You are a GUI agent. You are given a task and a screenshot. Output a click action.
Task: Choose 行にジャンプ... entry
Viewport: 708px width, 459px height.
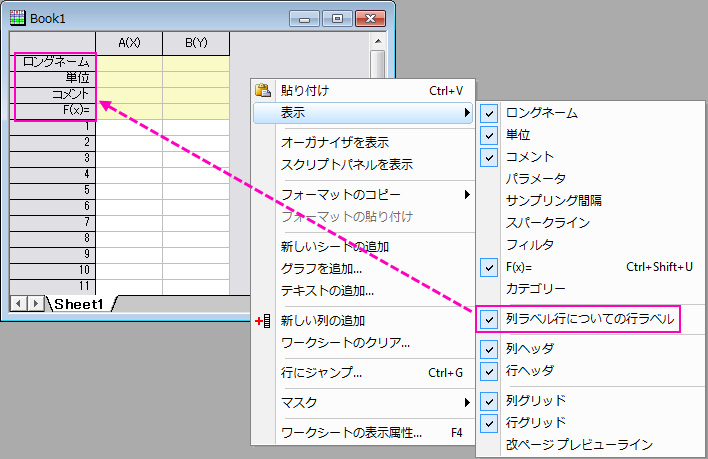pos(363,373)
